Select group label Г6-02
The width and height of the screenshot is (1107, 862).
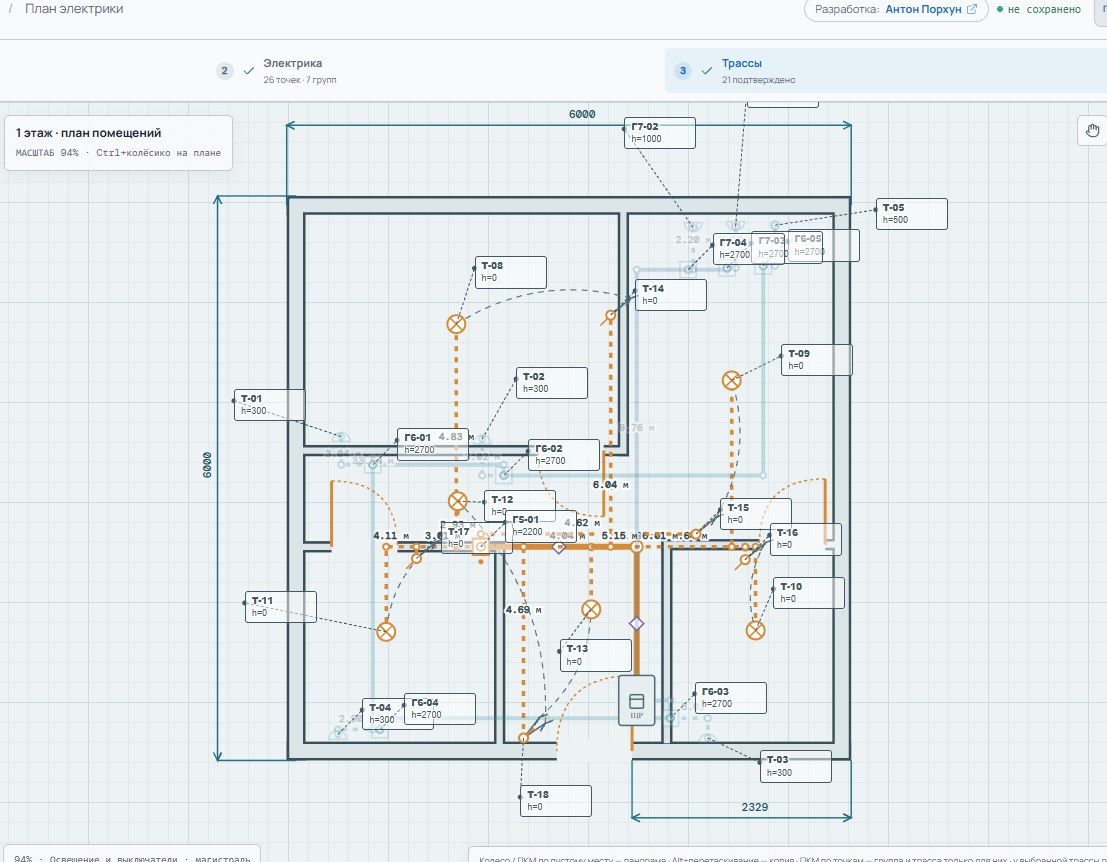click(564, 455)
